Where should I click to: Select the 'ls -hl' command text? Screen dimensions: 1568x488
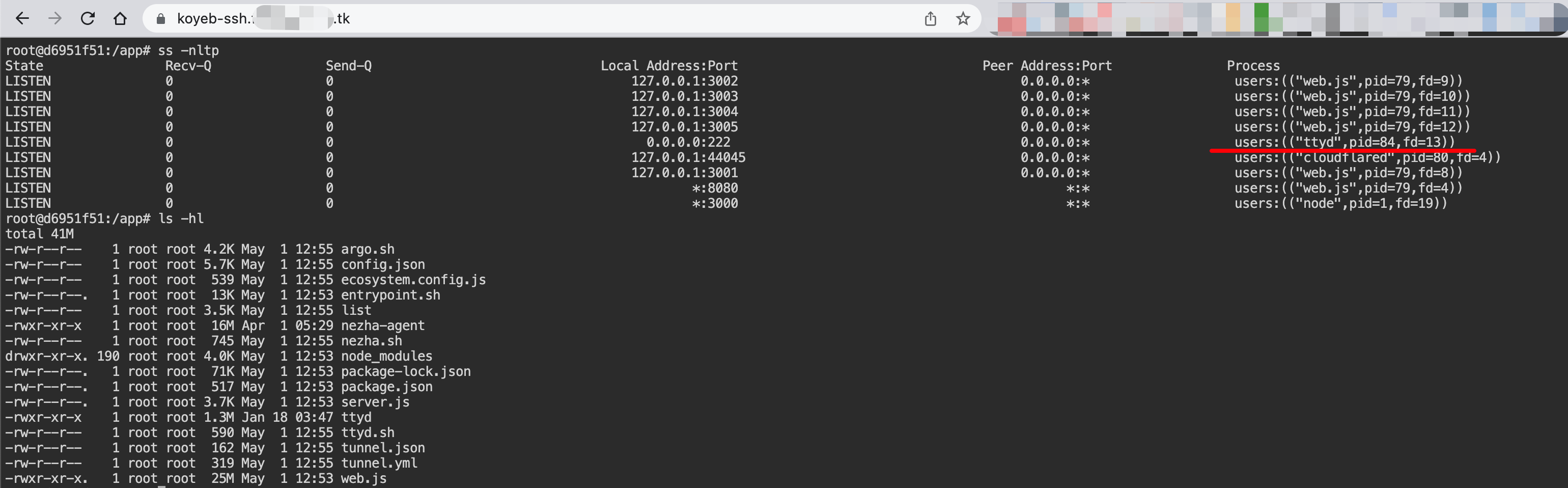pos(181,218)
